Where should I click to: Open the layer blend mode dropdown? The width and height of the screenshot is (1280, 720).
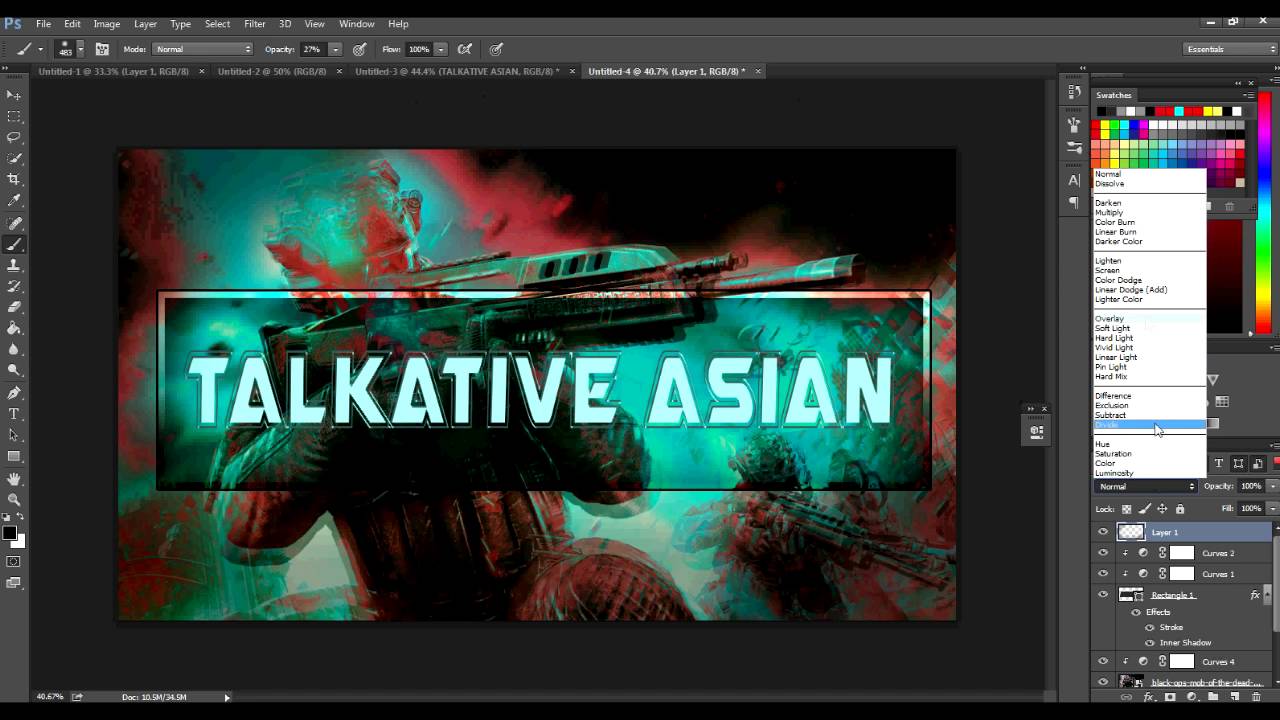click(1145, 486)
